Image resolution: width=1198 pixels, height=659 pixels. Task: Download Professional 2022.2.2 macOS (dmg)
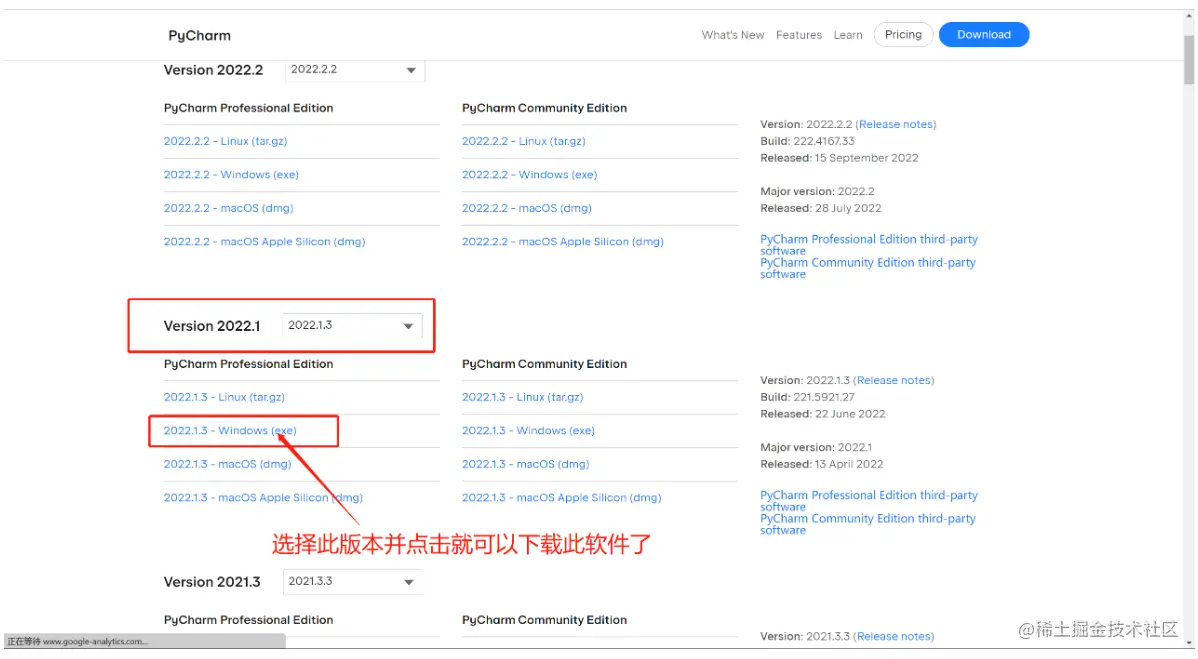(228, 208)
